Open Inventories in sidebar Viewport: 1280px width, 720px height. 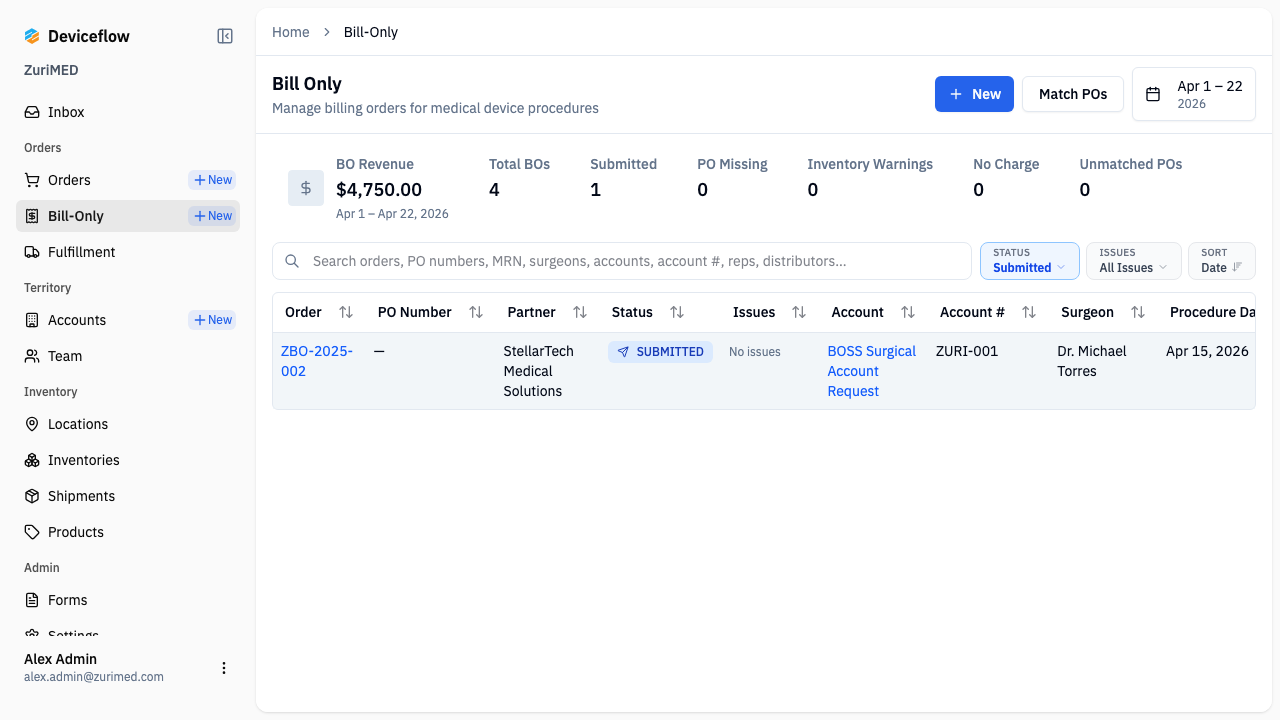128,460
